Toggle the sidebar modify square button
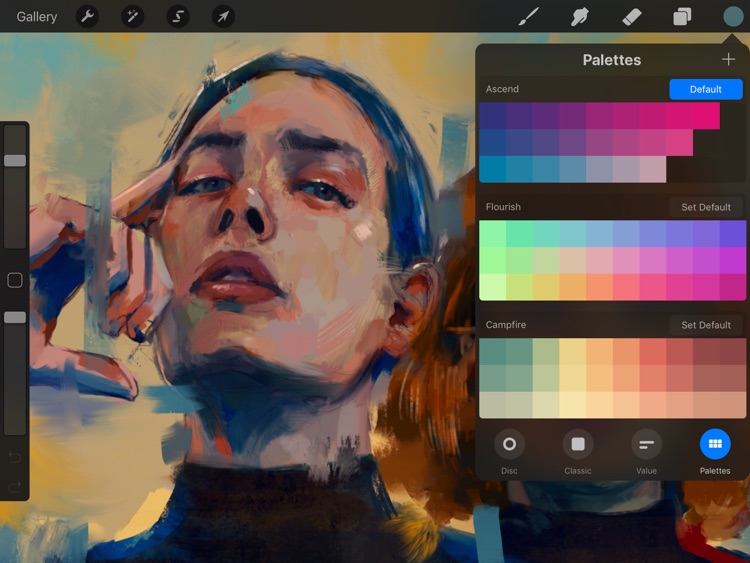The width and height of the screenshot is (750, 563). (15, 280)
